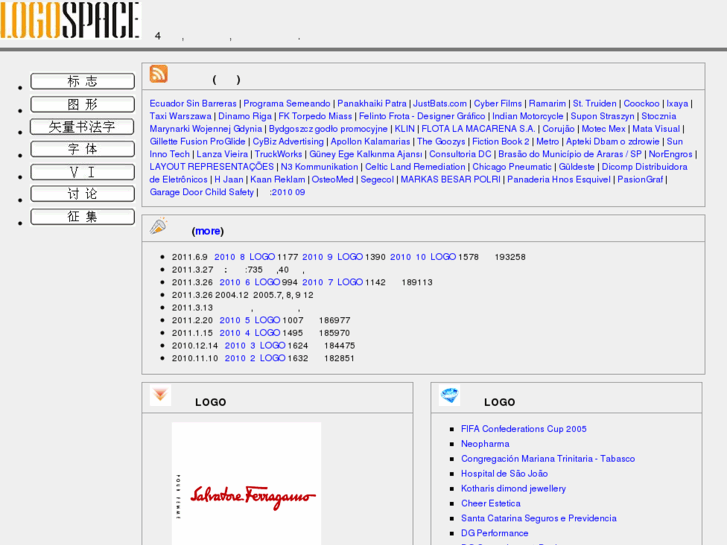Open the Panakhaiki Patra link
Screen dimensions: 727x545
click(372, 103)
